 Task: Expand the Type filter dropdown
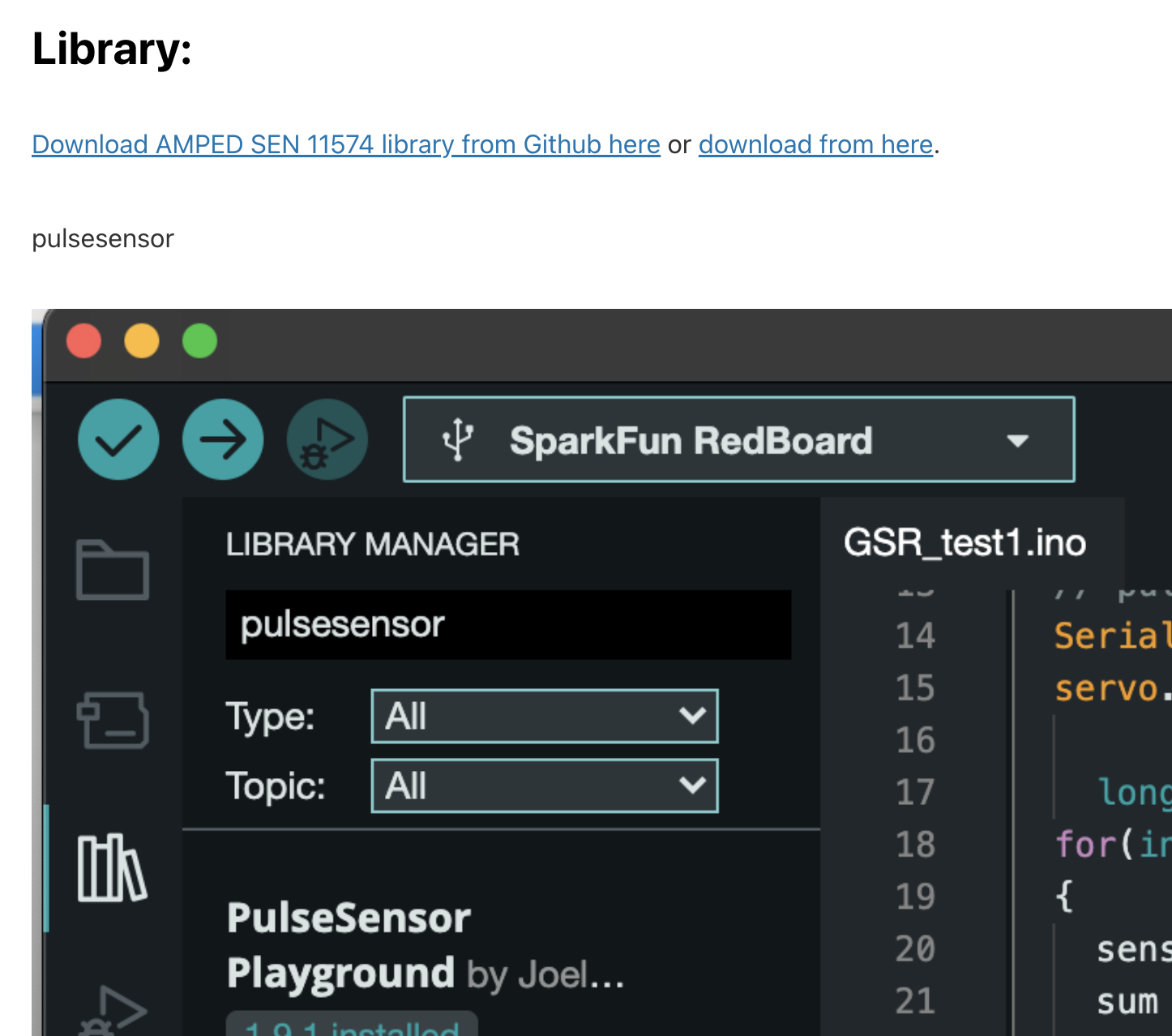(545, 716)
